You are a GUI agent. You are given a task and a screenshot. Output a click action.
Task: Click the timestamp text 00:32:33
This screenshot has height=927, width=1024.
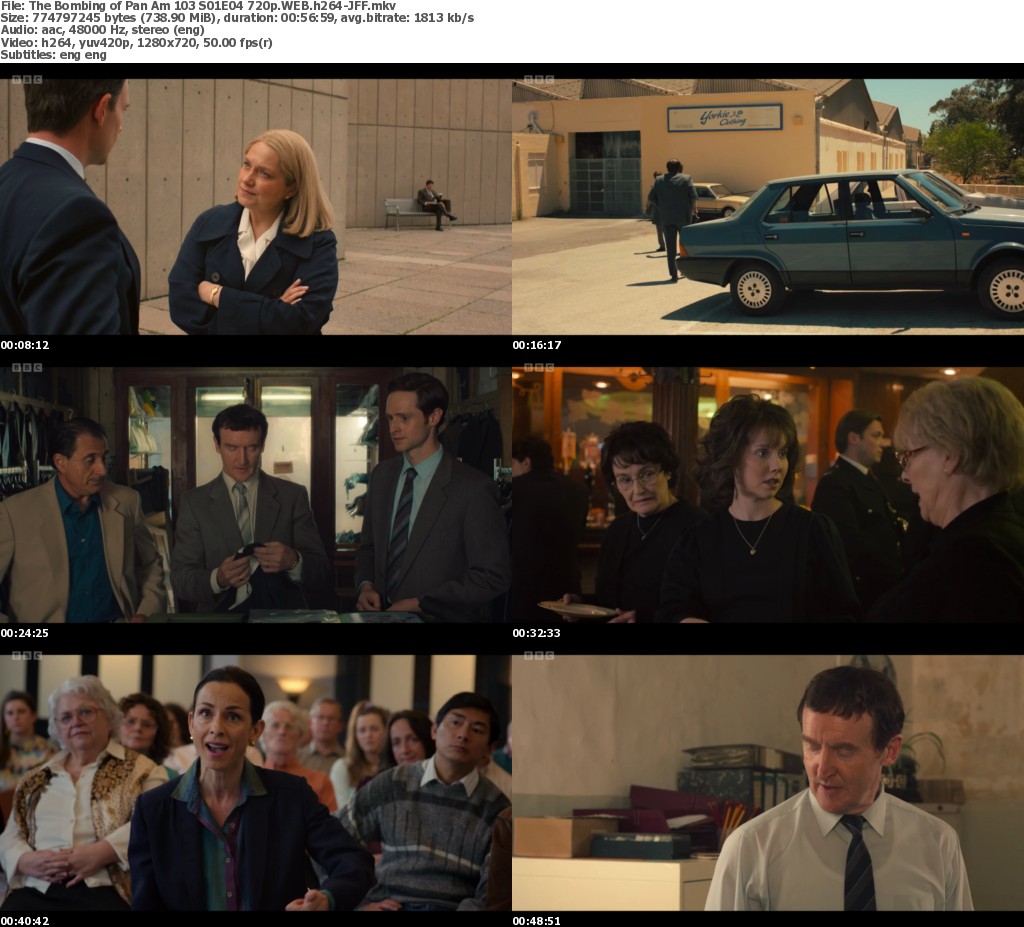coord(537,633)
